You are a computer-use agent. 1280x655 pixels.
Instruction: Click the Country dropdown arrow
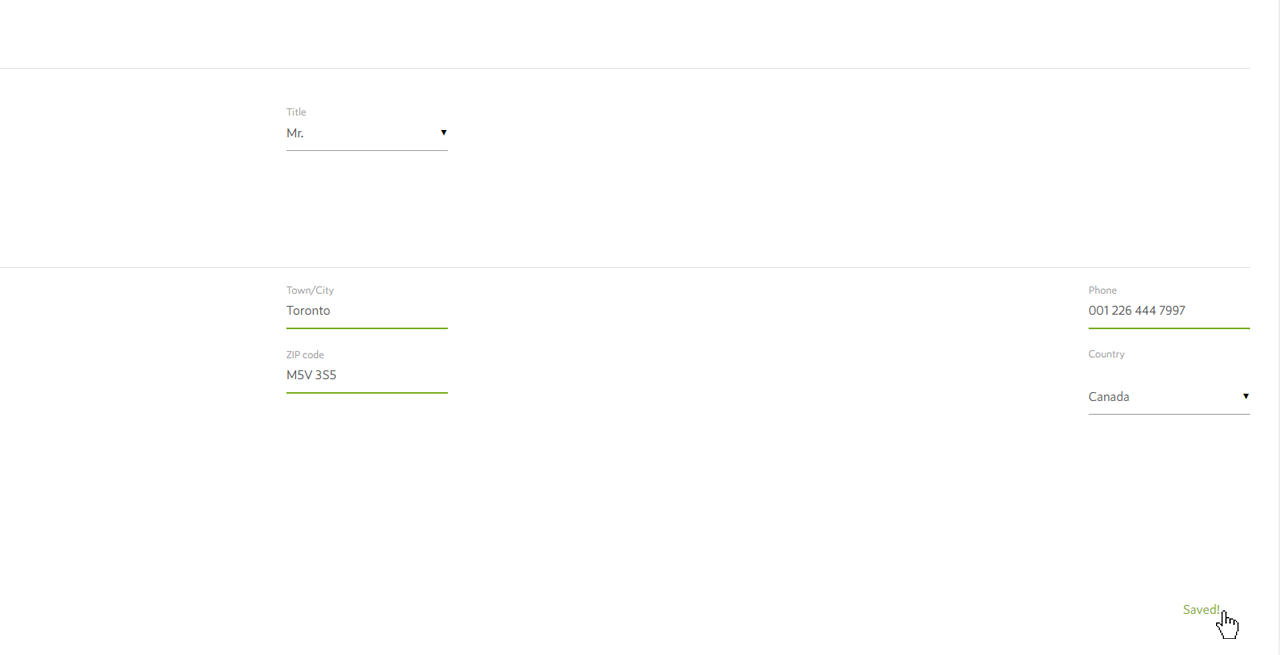[x=1245, y=397]
